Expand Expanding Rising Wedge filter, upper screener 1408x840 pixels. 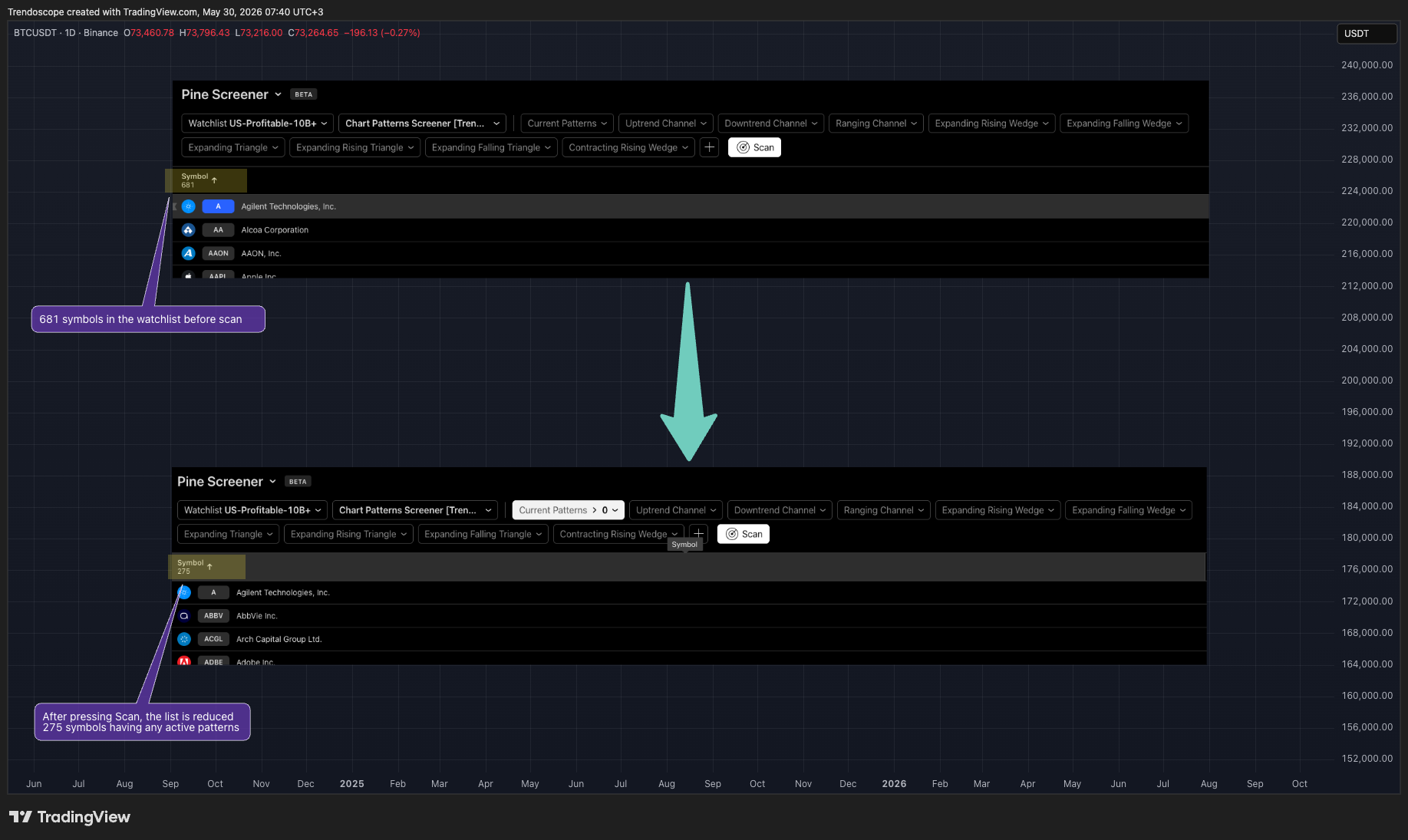point(991,124)
